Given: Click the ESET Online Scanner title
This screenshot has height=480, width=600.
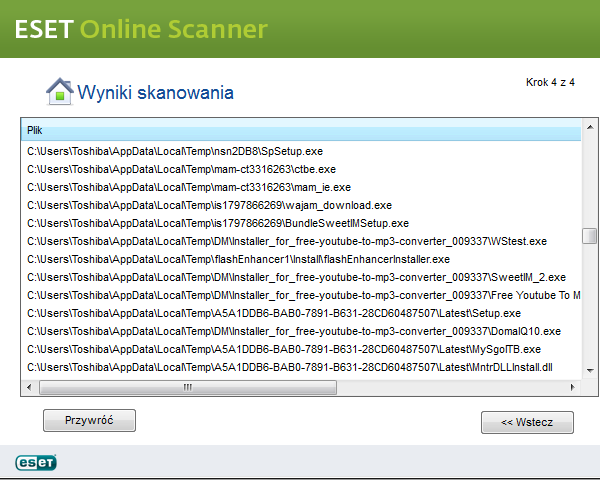Looking at the screenshot, I should [141, 29].
